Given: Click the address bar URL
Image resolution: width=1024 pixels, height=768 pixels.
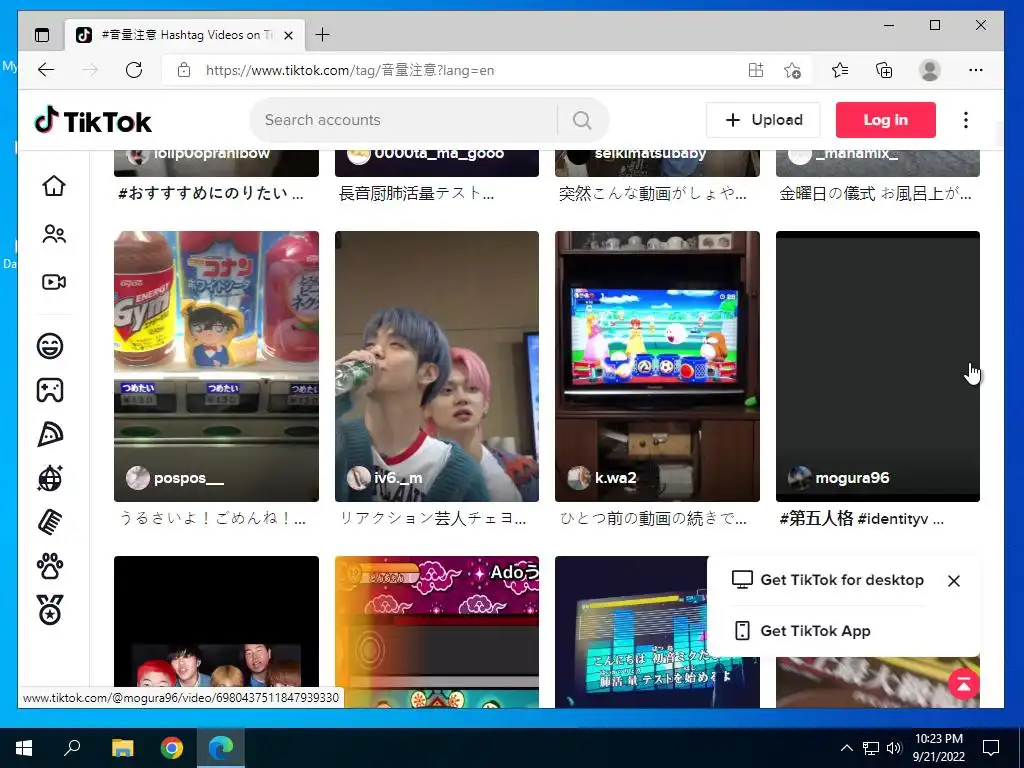Looking at the screenshot, I should [349, 70].
